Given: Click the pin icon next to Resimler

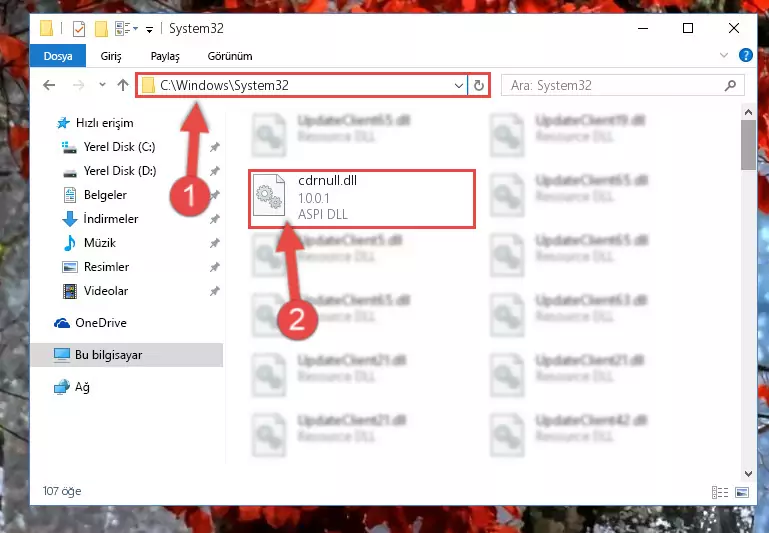Looking at the screenshot, I should (215, 267).
